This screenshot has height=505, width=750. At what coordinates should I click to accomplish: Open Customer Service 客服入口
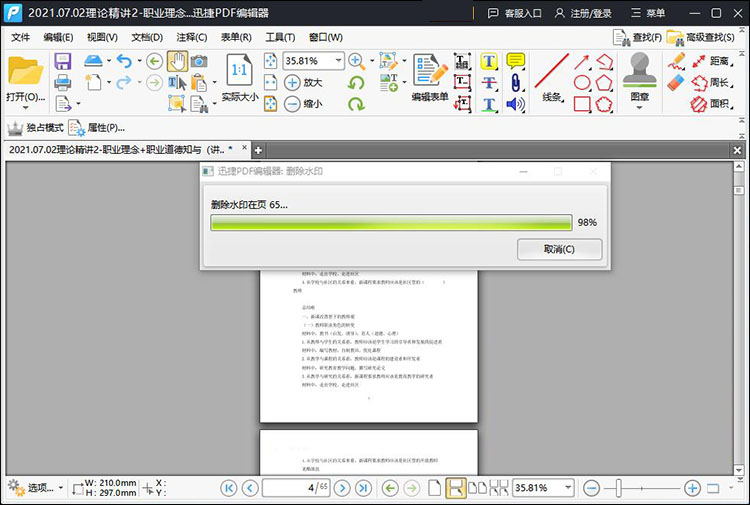514,13
